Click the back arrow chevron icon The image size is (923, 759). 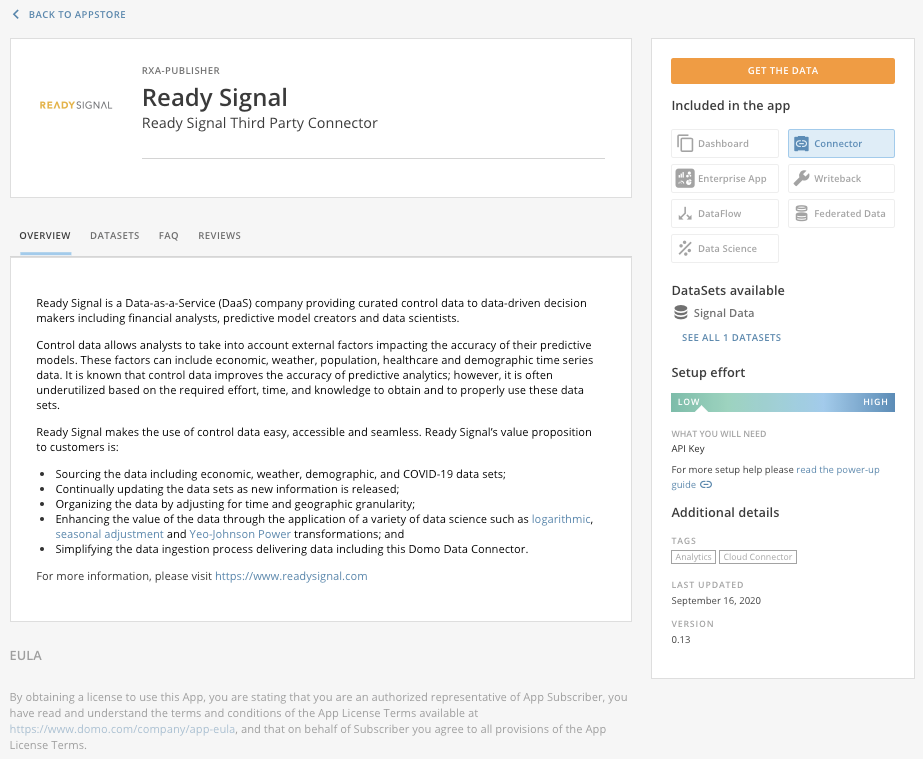click(16, 15)
